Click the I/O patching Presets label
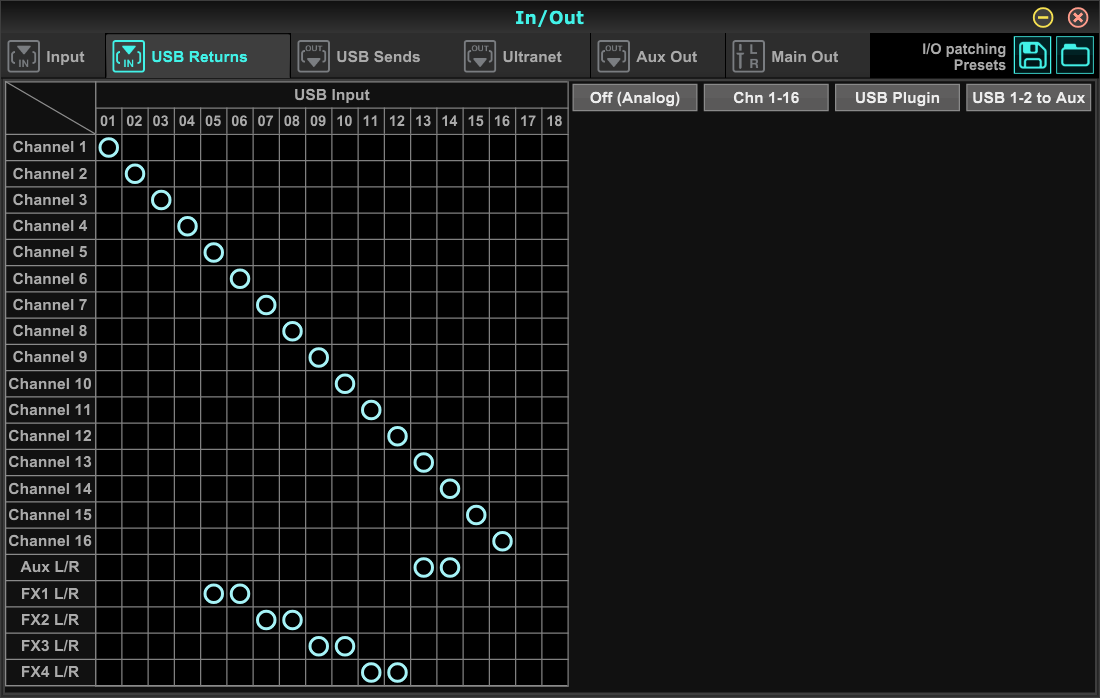Image resolution: width=1100 pixels, height=698 pixels. coord(963,57)
